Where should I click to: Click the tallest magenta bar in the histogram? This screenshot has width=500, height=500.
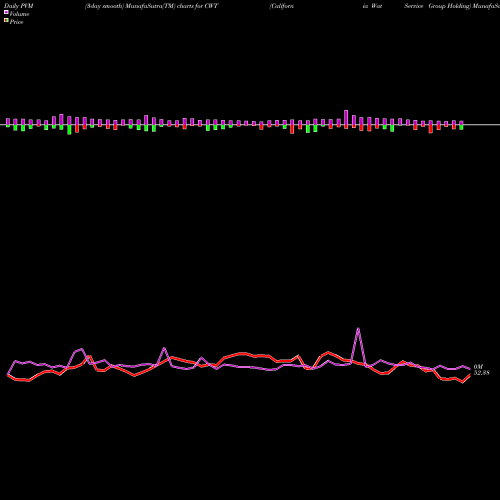click(346, 117)
